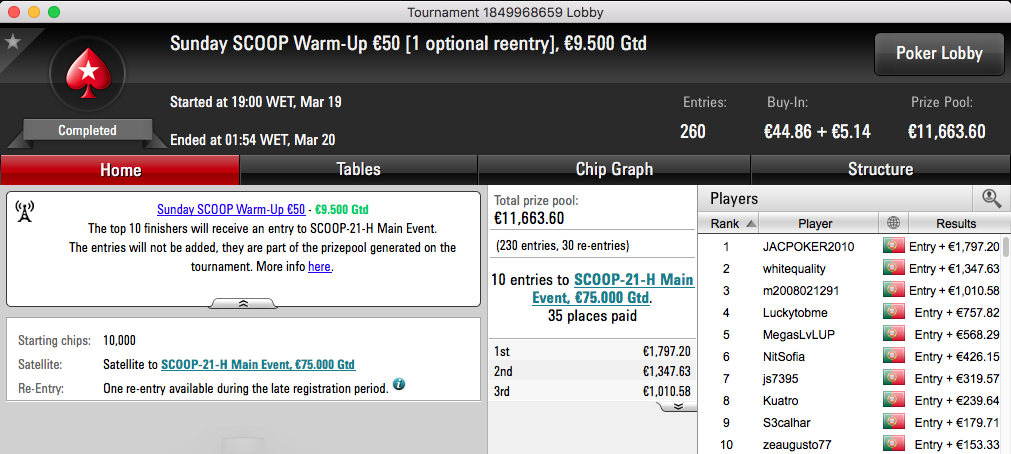1011x454 pixels.
Task: Click MegasLvLUP's flag icon
Action: 893,335
